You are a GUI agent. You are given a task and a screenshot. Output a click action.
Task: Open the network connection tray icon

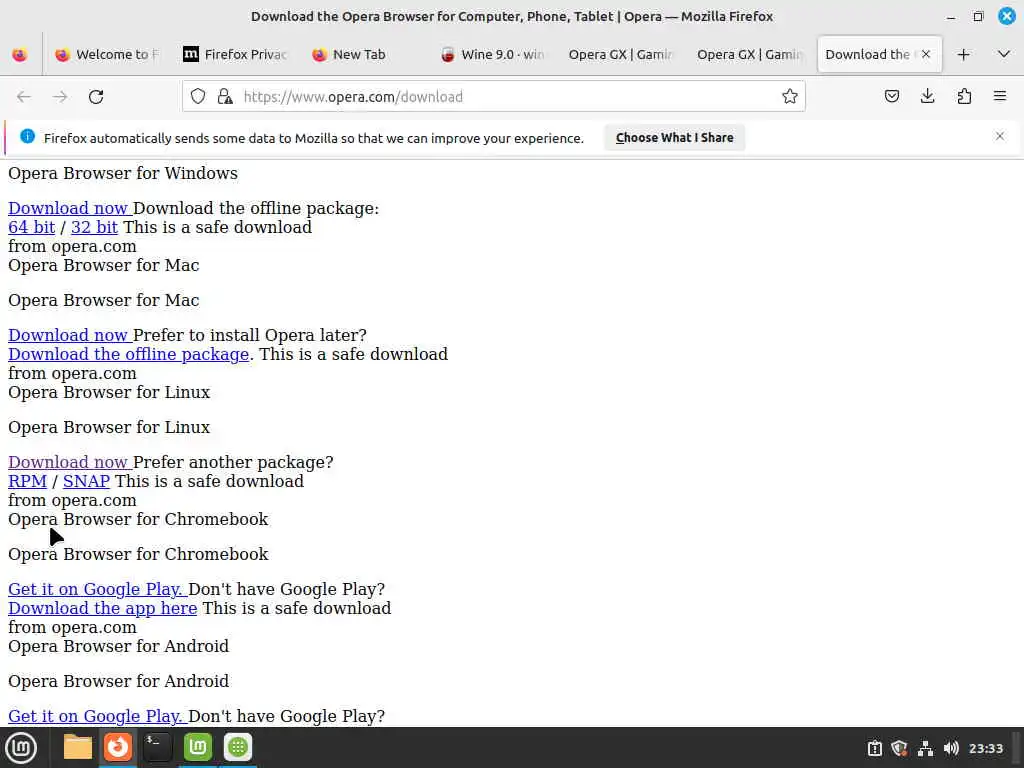tap(925, 748)
